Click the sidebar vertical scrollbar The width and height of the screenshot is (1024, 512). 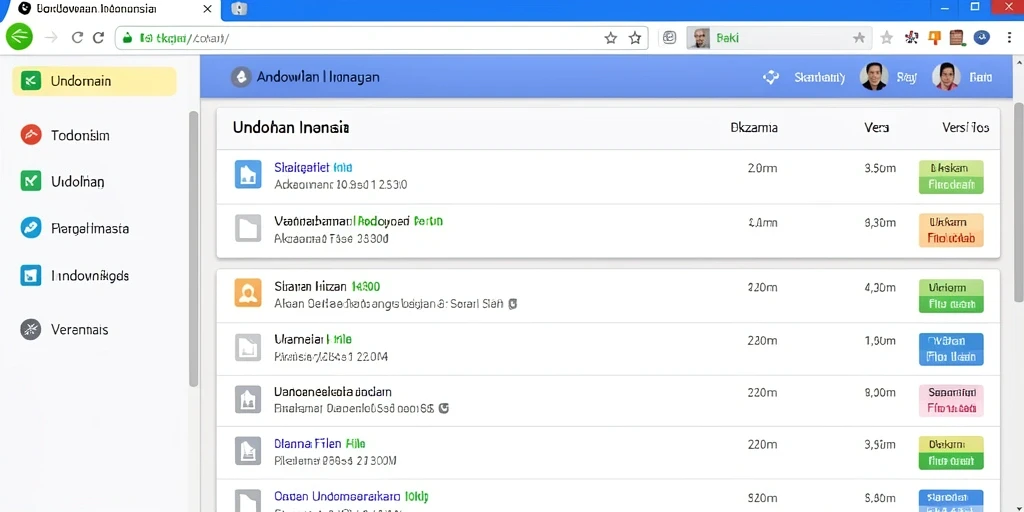(193, 248)
